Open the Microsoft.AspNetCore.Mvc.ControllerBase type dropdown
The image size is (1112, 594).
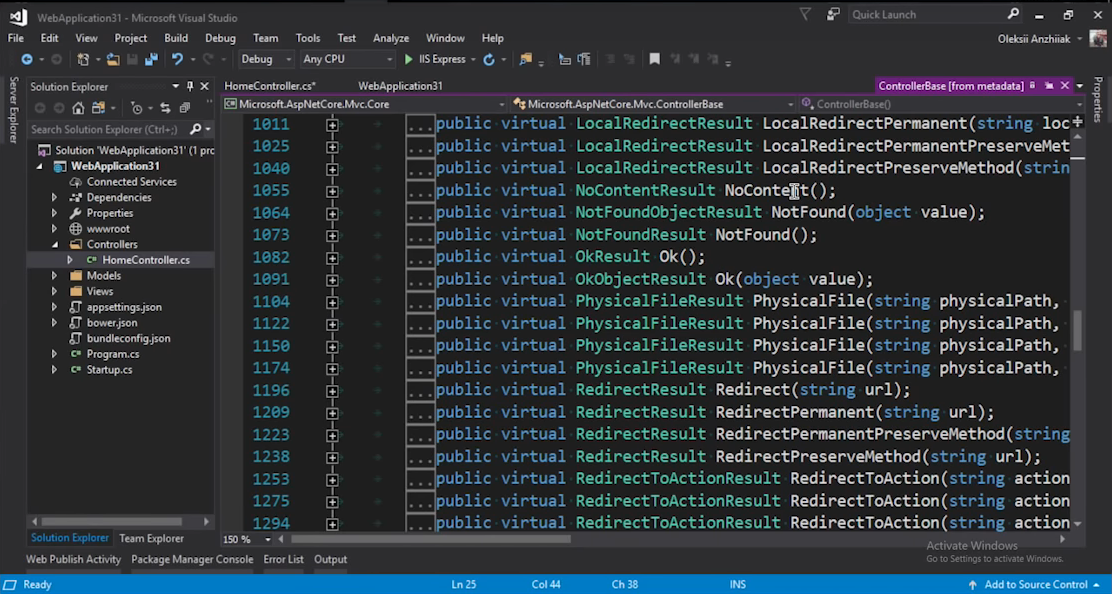pos(652,104)
